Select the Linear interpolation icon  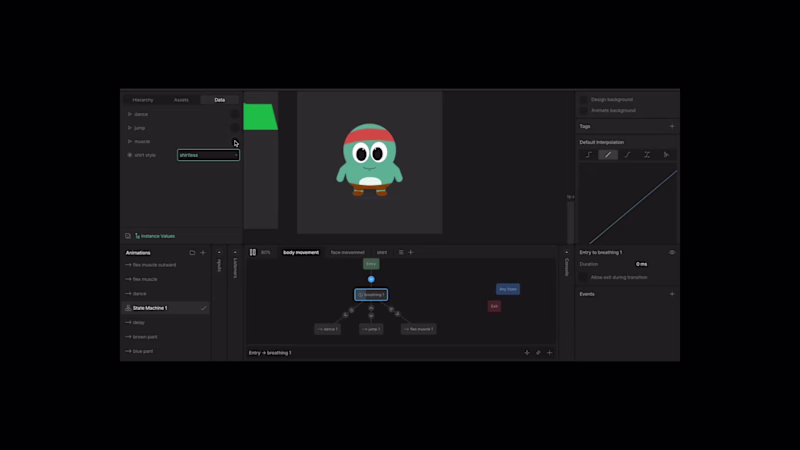(608, 155)
